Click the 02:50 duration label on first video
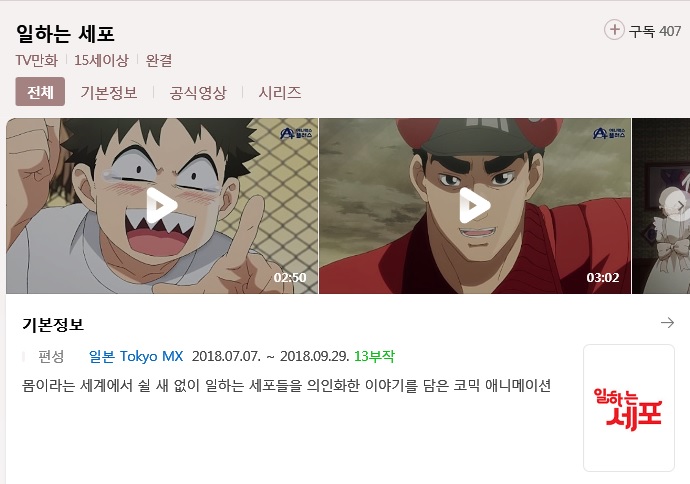This screenshot has width=690, height=484. point(290,277)
